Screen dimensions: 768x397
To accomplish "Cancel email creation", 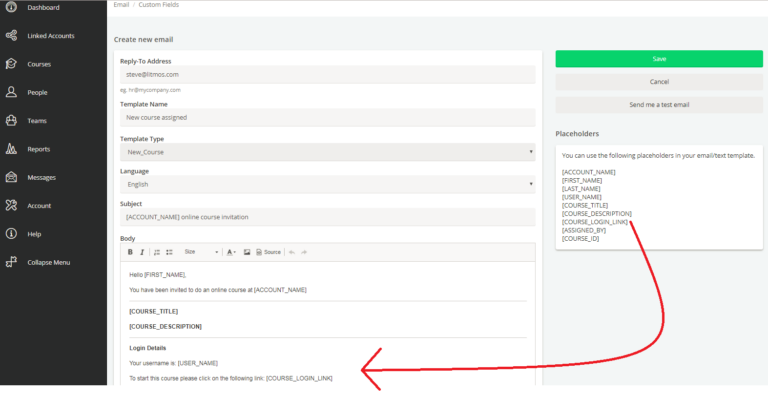I will 659,82.
